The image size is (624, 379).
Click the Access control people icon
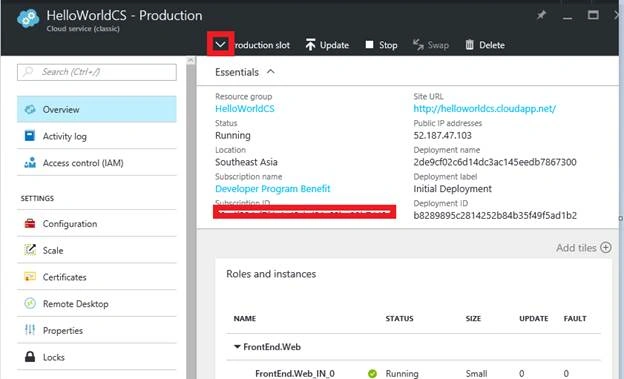pyautogui.click(x=30, y=162)
